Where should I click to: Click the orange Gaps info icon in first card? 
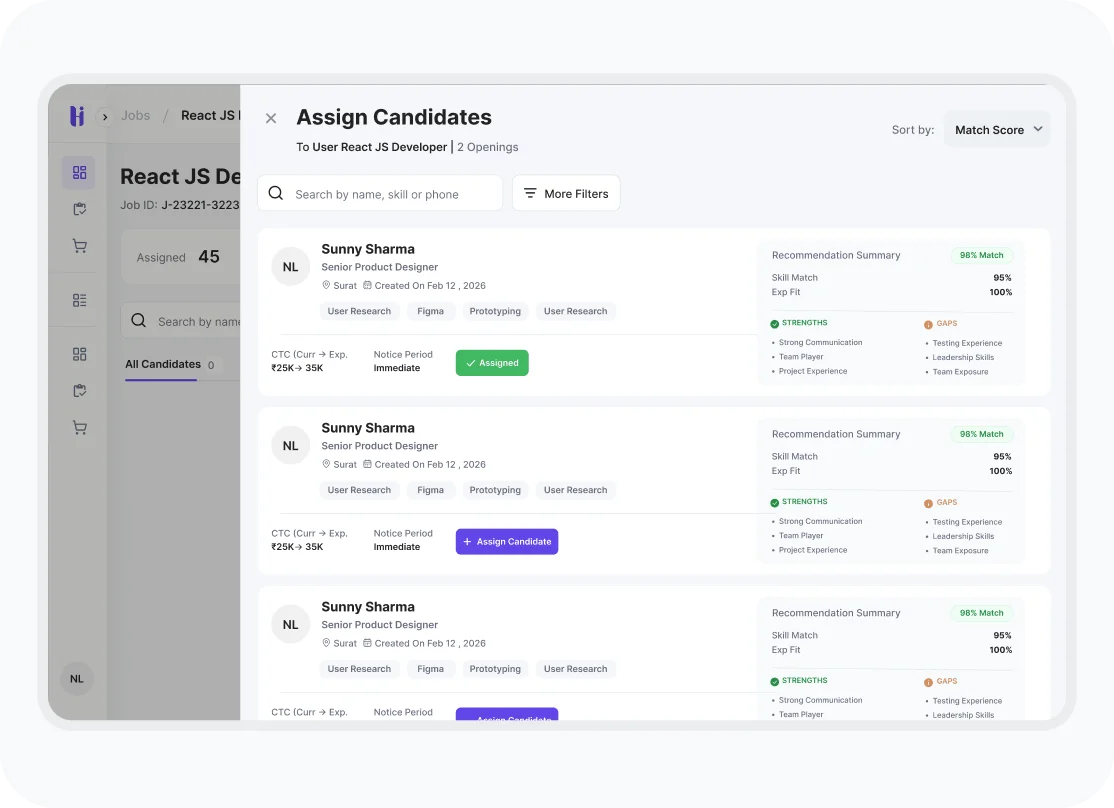pyautogui.click(x=928, y=324)
